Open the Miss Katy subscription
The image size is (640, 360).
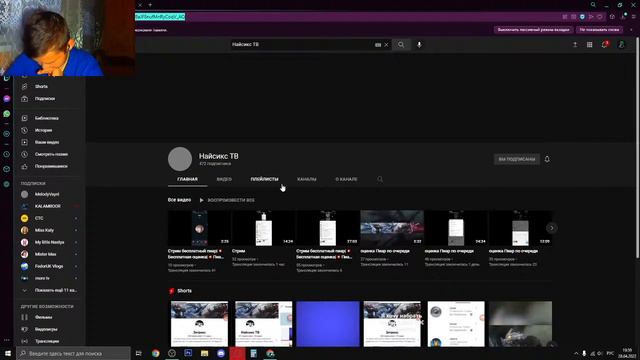[x=44, y=230]
